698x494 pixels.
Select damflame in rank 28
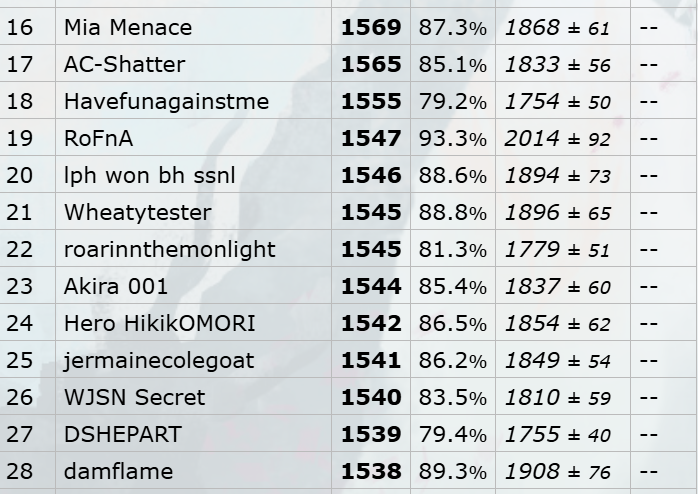[x=118, y=470]
